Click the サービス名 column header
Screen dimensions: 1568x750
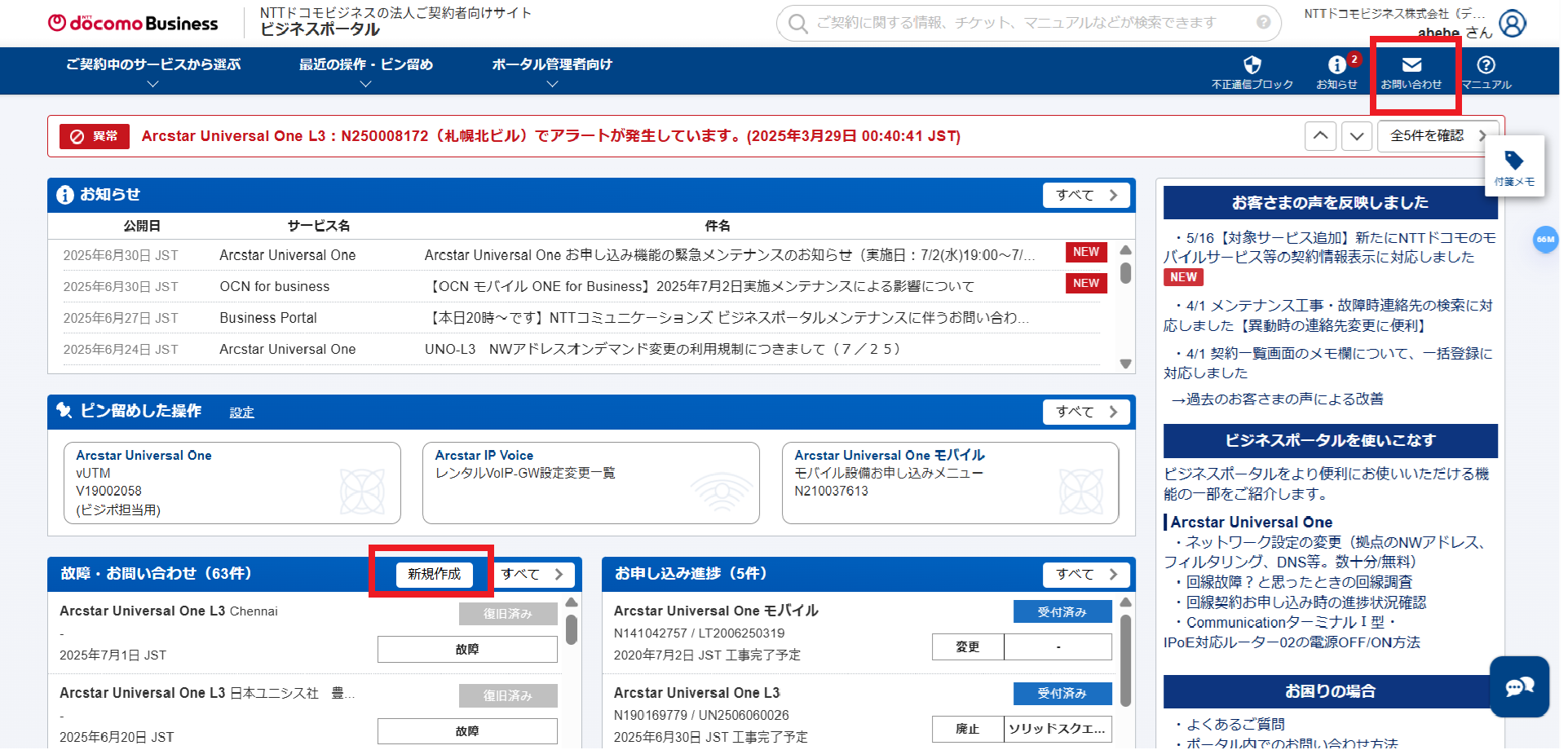(x=319, y=227)
